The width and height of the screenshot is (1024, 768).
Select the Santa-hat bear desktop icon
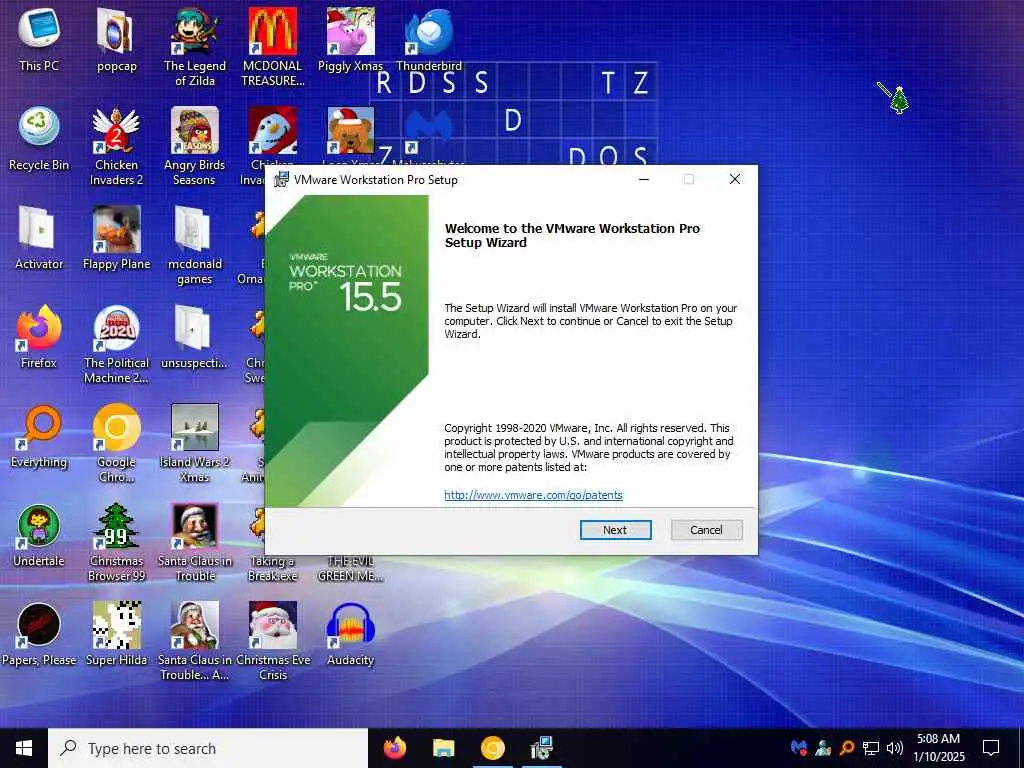350,131
